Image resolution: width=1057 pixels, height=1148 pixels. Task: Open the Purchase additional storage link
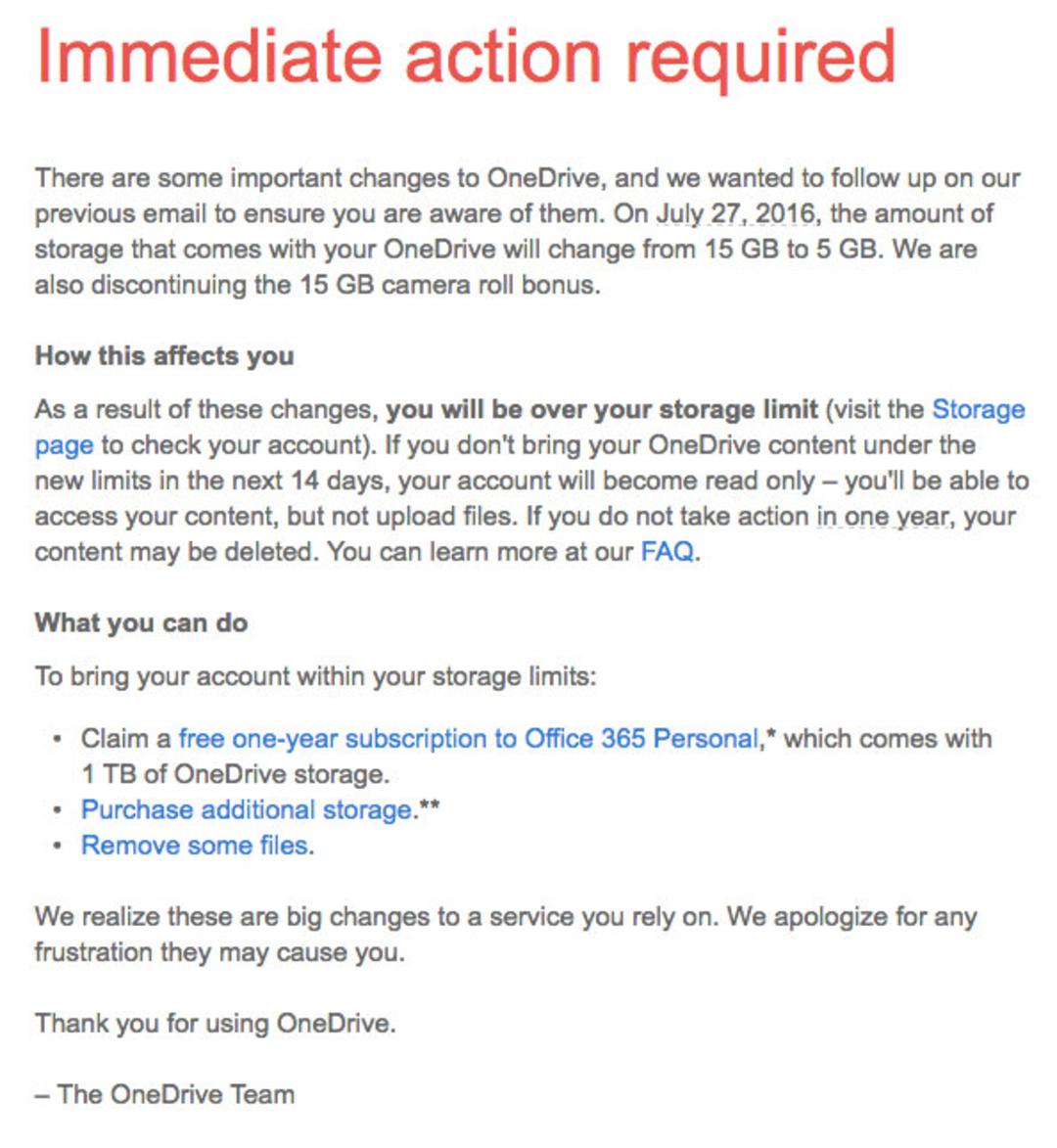(x=247, y=809)
